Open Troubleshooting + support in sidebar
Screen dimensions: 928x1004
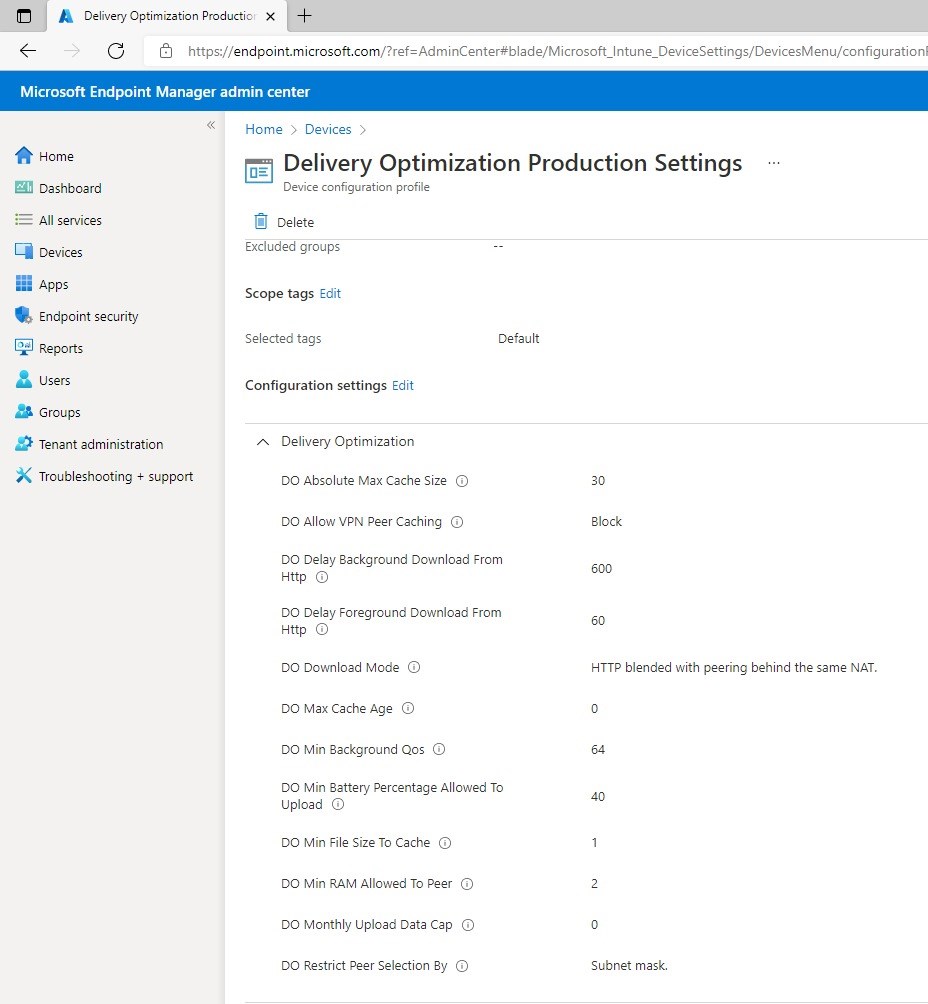[116, 476]
